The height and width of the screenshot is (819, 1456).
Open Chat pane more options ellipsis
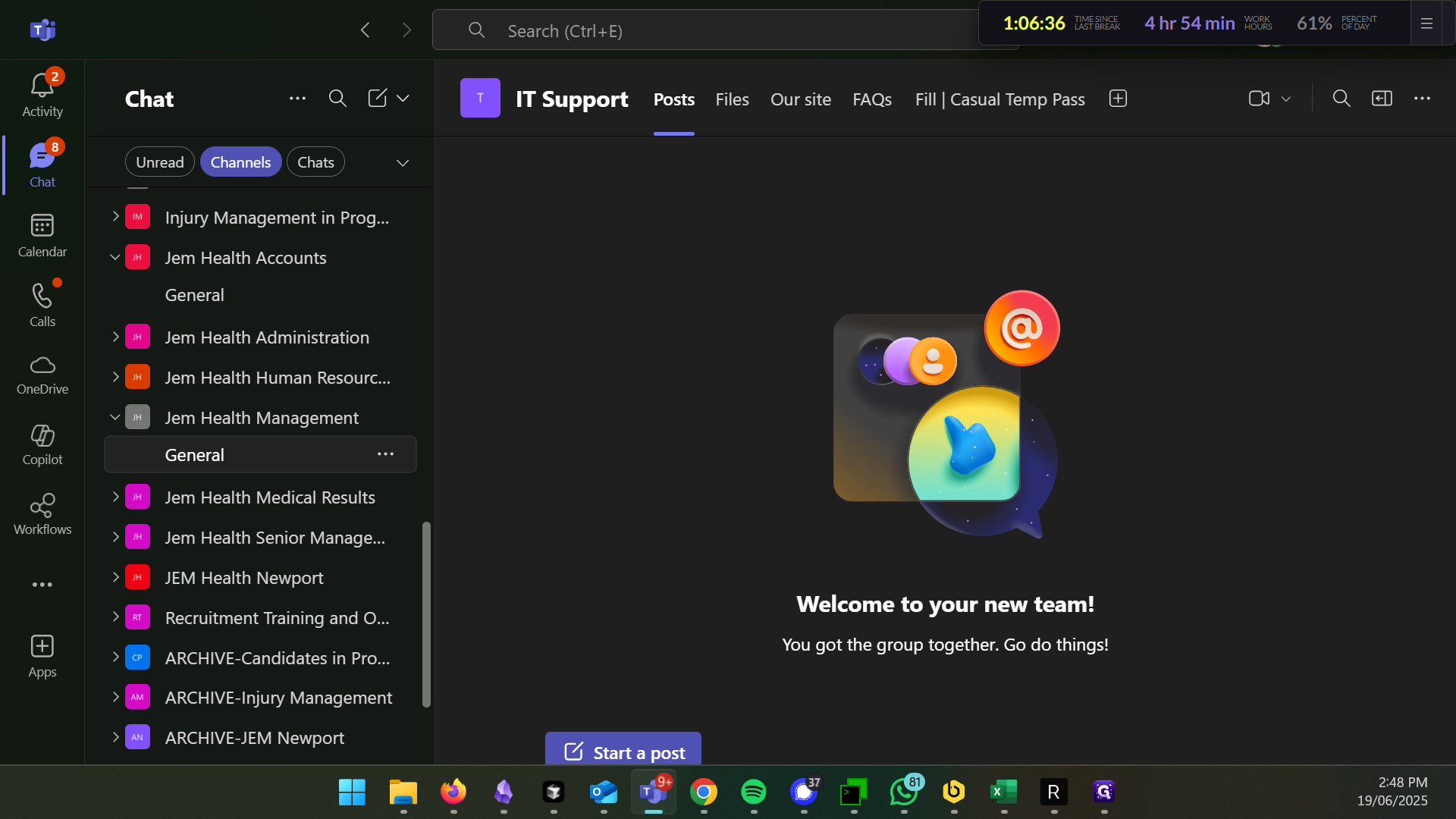[x=297, y=99]
